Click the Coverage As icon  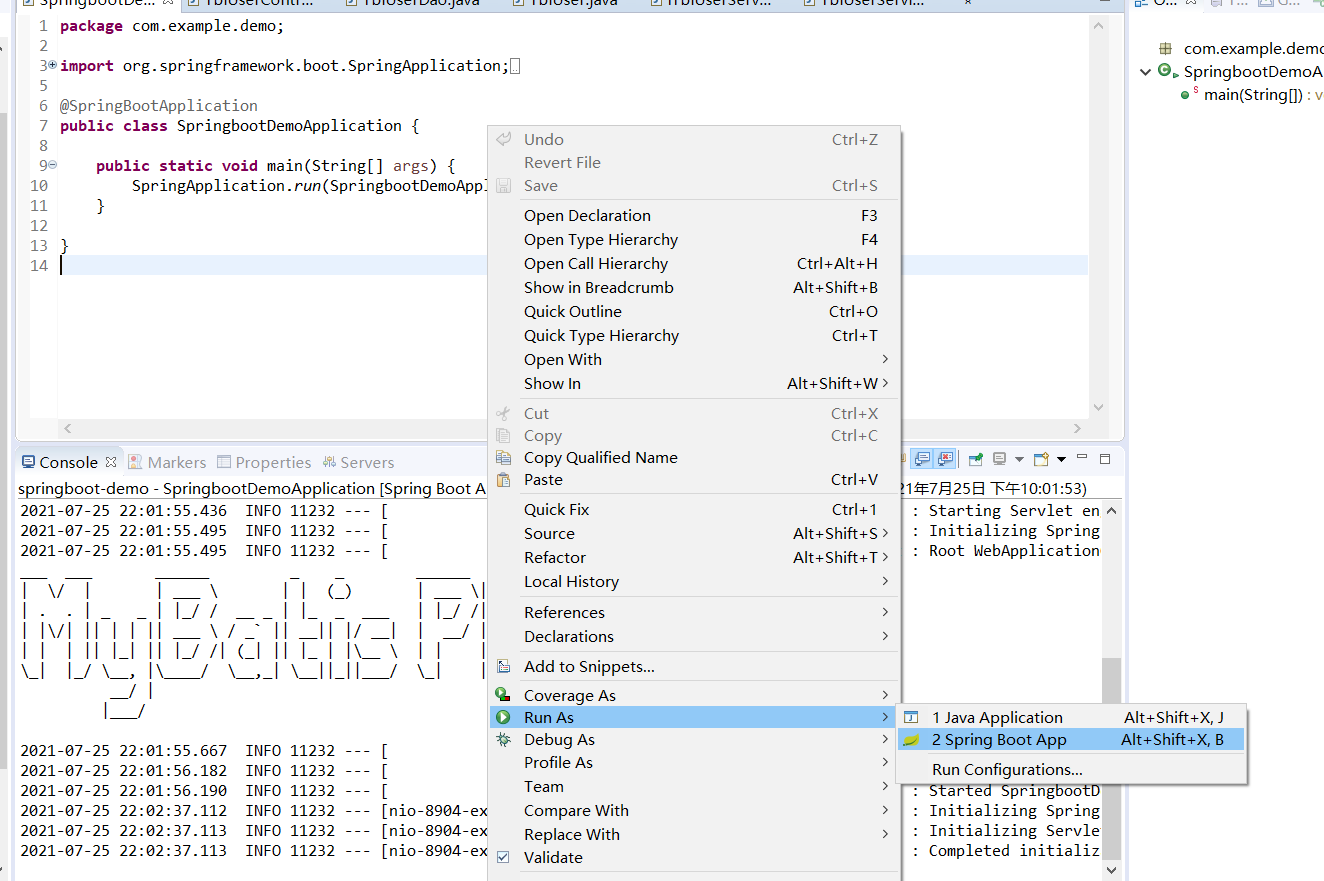pyautogui.click(x=504, y=695)
